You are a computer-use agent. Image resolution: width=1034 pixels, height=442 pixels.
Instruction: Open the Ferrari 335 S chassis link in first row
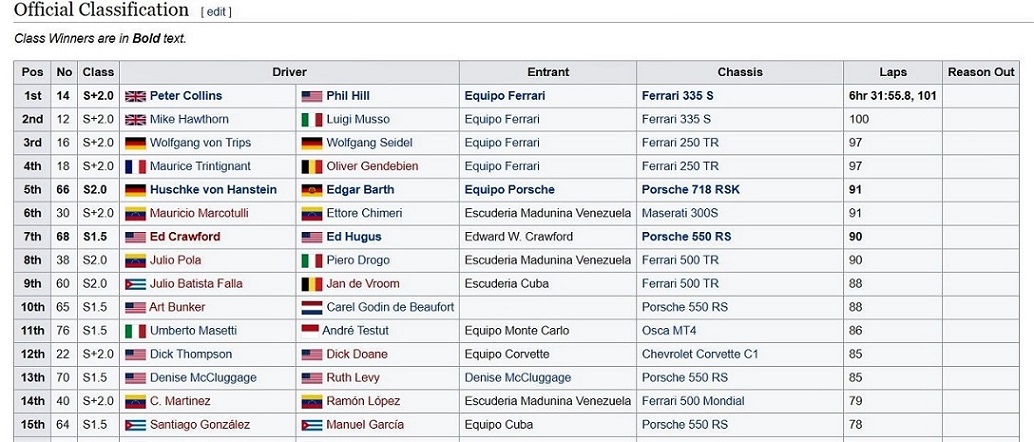677,96
